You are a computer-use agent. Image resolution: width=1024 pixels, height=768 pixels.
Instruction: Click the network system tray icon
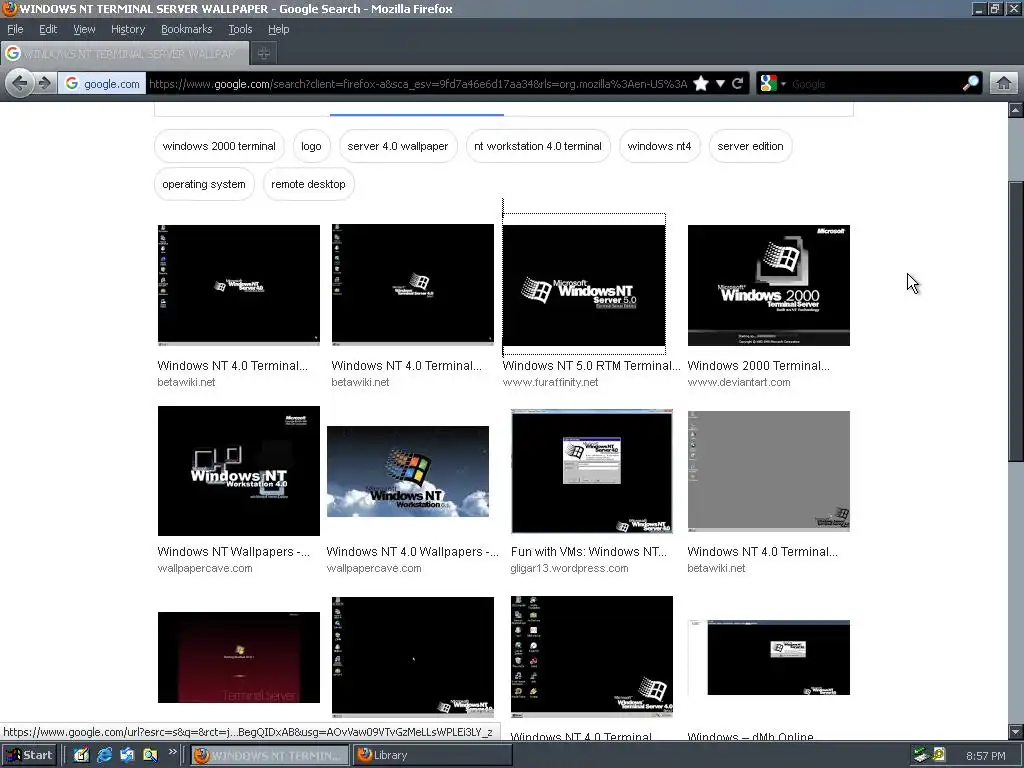coord(921,755)
